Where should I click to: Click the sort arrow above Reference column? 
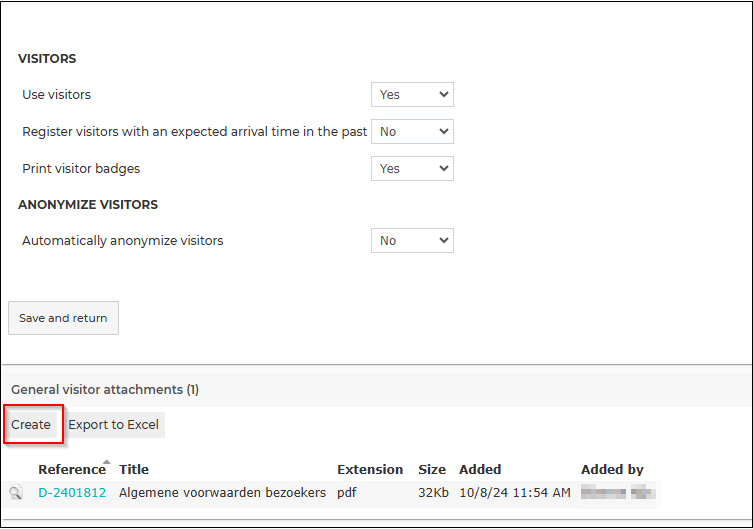107,462
